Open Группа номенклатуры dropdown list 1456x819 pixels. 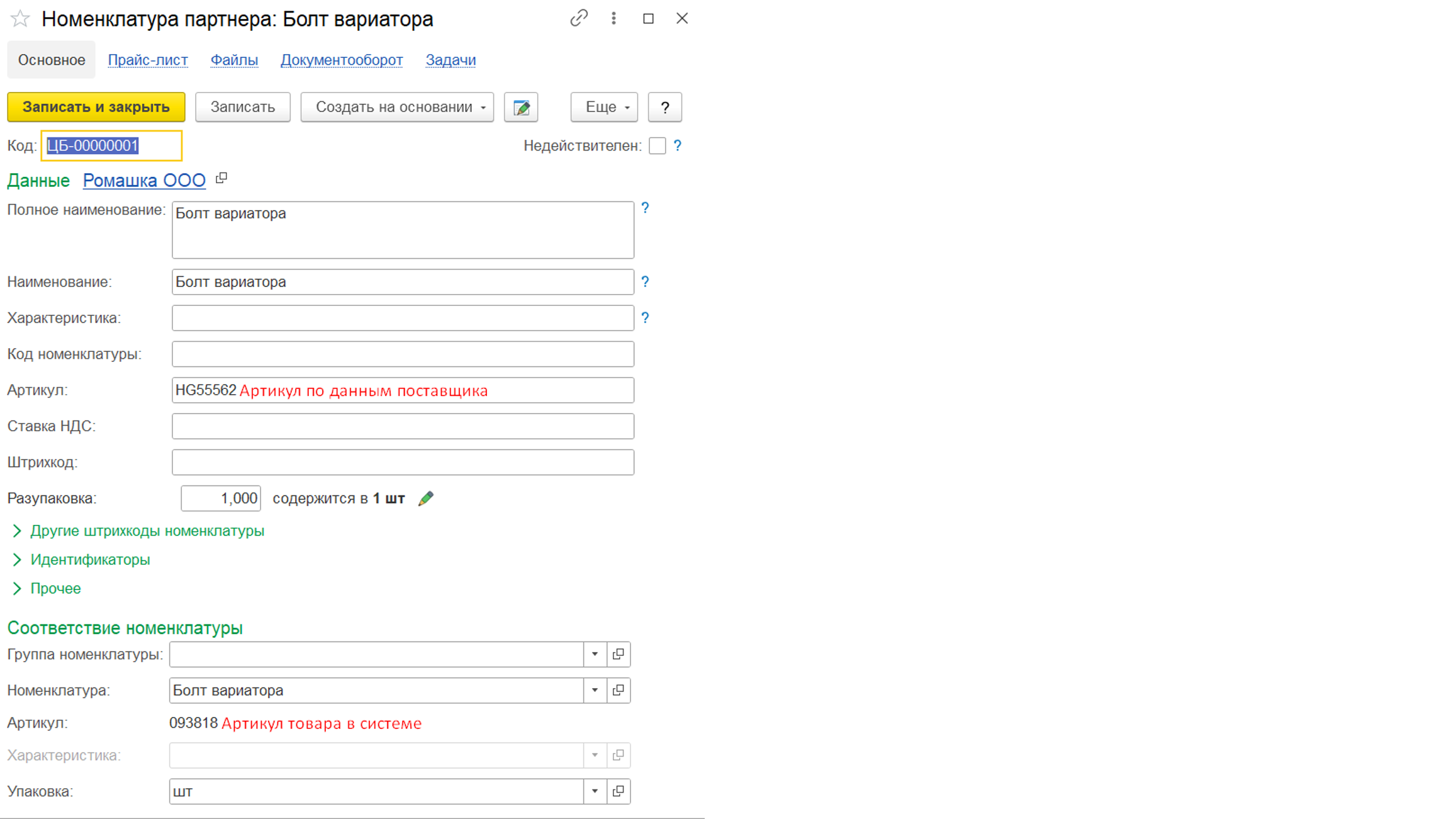(595, 654)
